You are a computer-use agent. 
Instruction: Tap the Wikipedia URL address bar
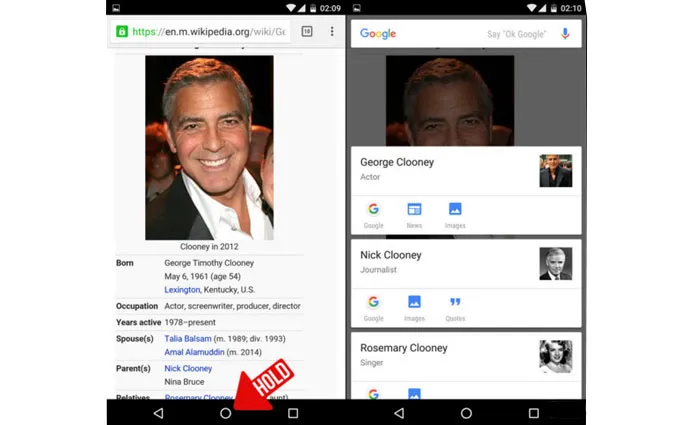pos(205,31)
